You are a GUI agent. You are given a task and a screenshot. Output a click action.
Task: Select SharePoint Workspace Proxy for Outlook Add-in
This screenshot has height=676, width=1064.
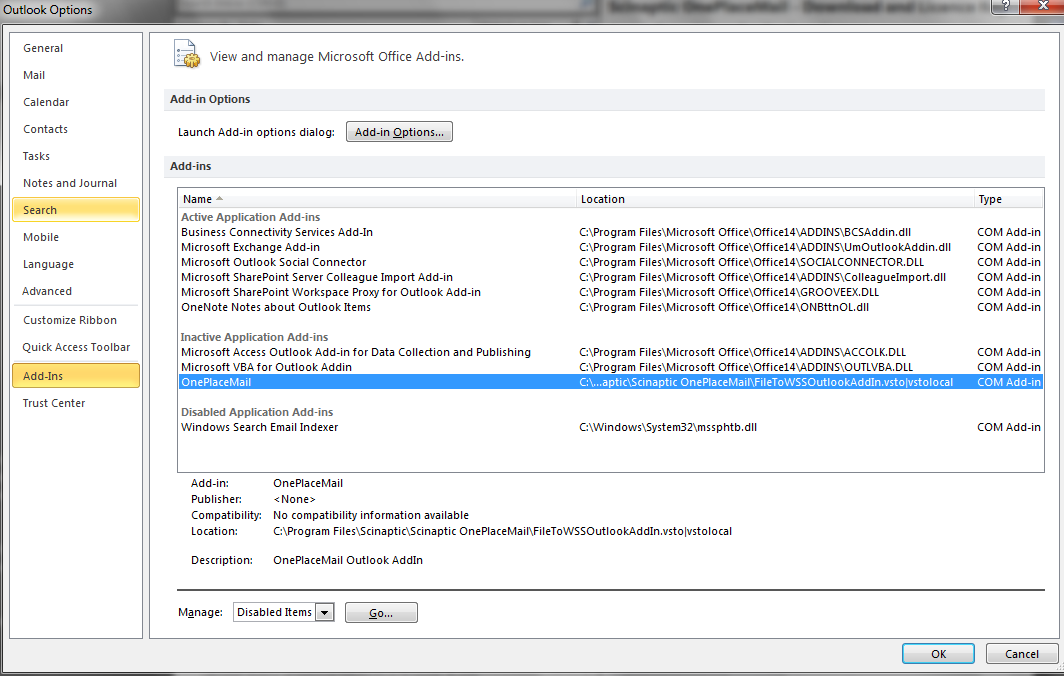click(x=611, y=292)
